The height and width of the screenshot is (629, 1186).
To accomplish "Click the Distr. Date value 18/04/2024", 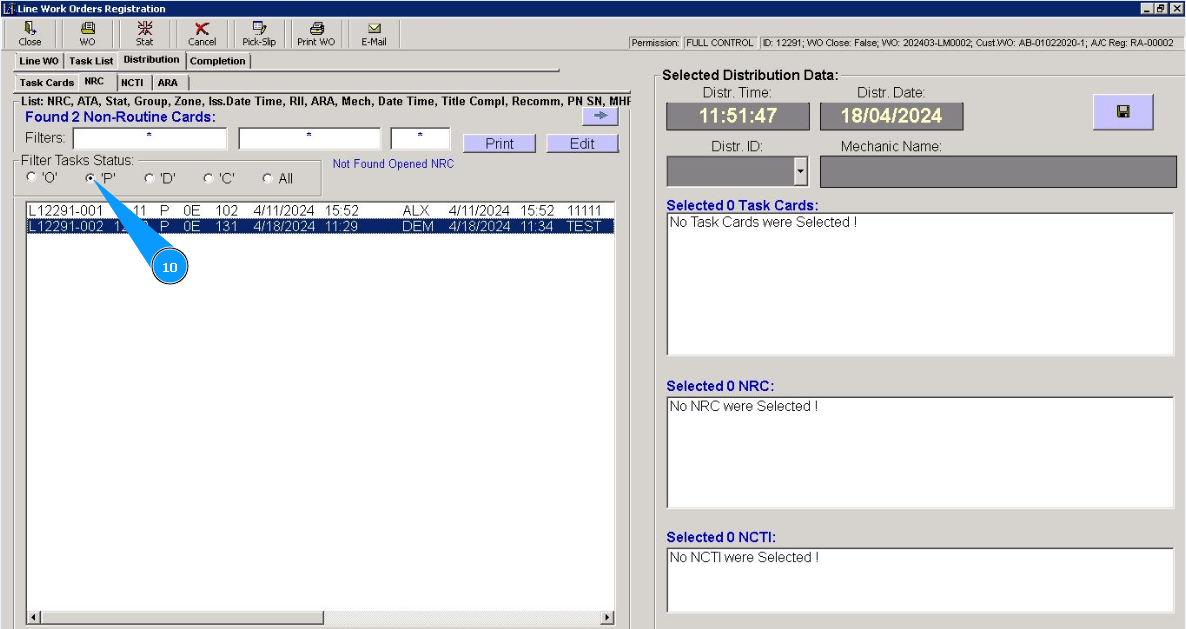I will (x=891, y=116).
